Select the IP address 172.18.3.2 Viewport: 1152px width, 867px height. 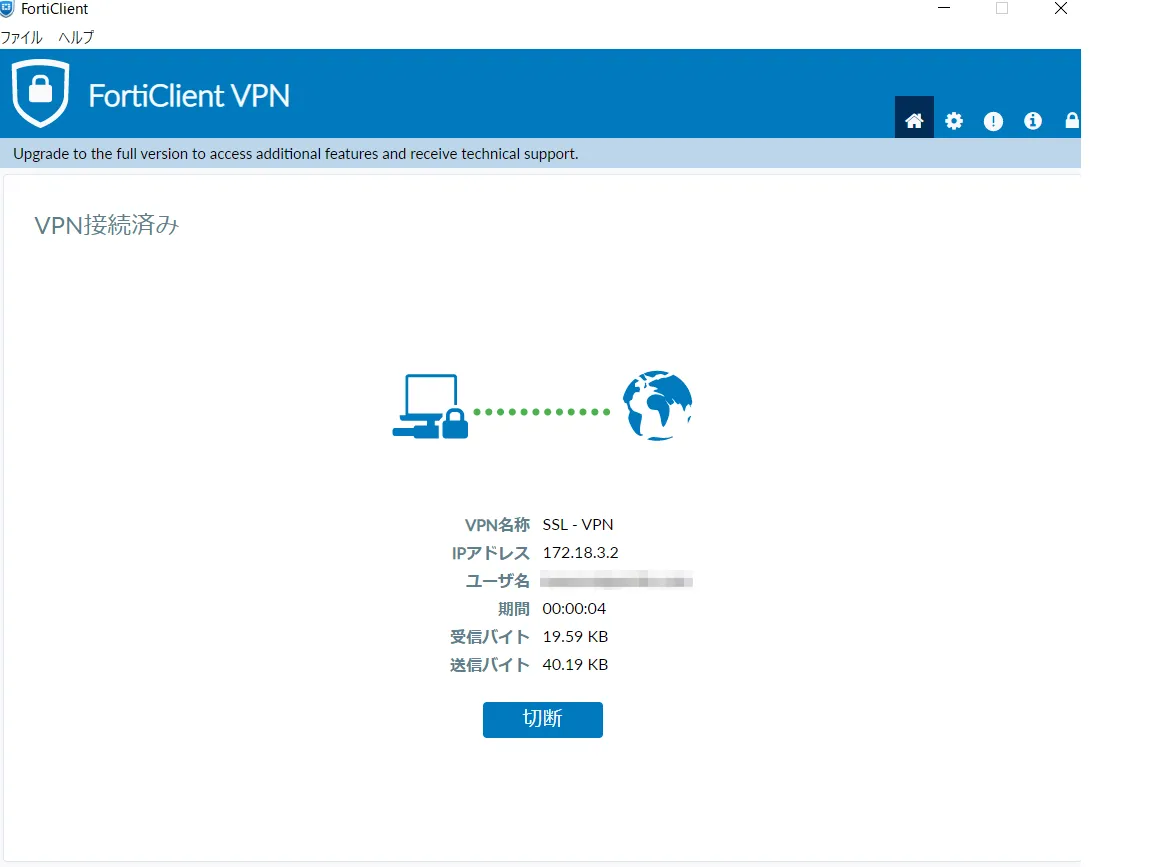(x=580, y=553)
